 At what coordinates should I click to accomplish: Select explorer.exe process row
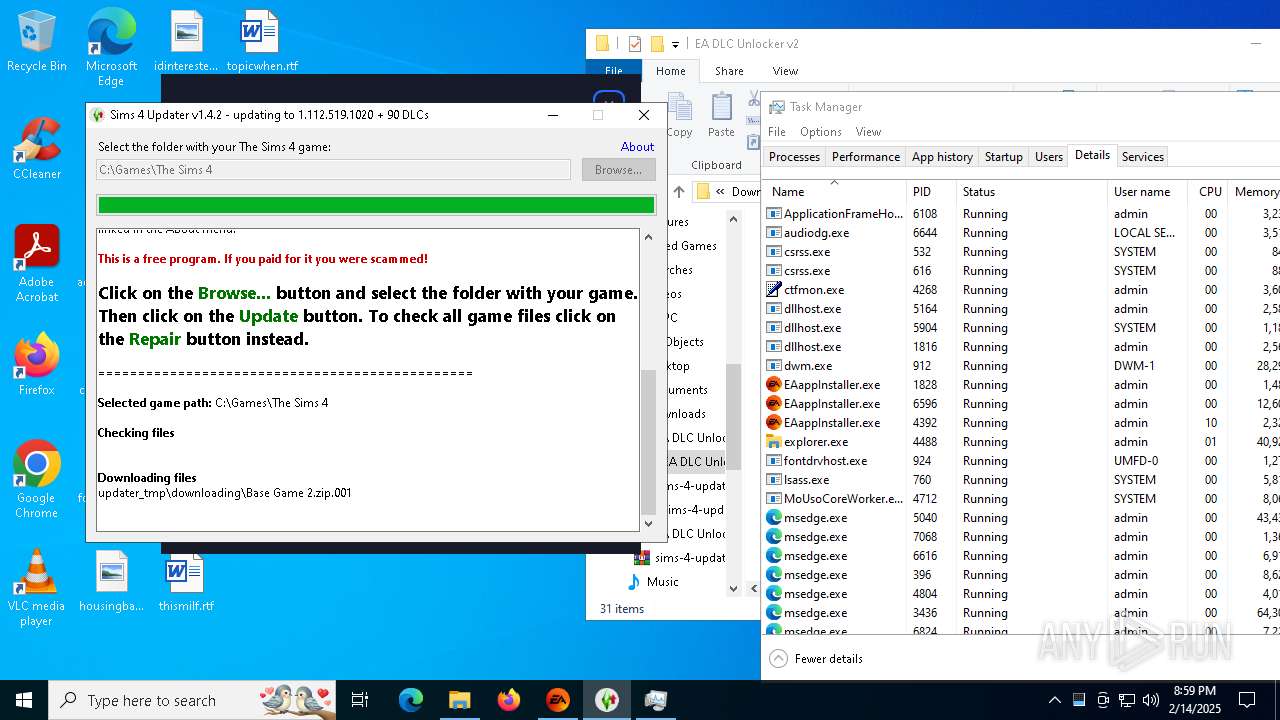[x=1022, y=442]
